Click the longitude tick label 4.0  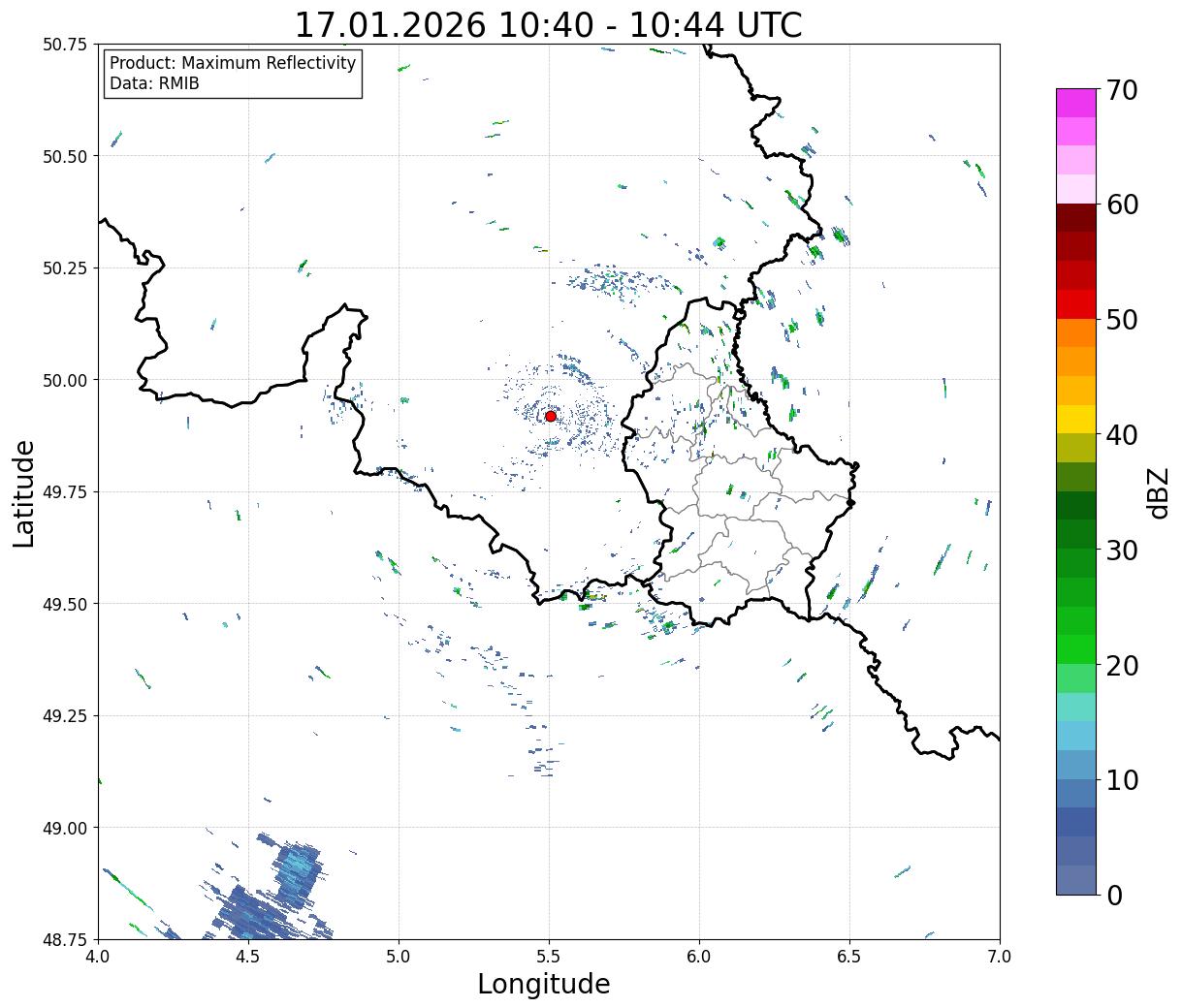(x=98, y=957)
